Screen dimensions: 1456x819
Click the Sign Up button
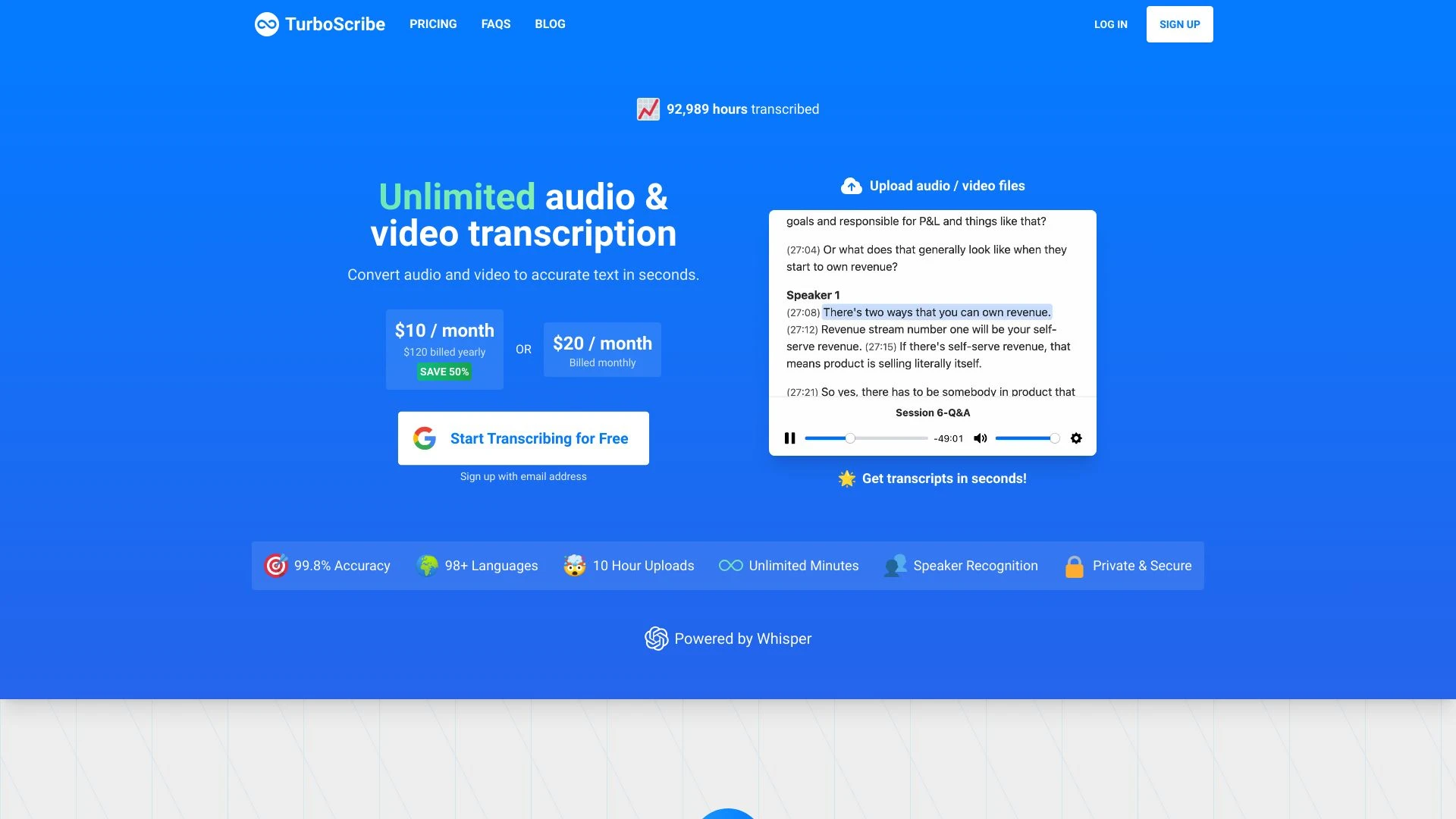pyautogui.click(x=1180, y=24)
